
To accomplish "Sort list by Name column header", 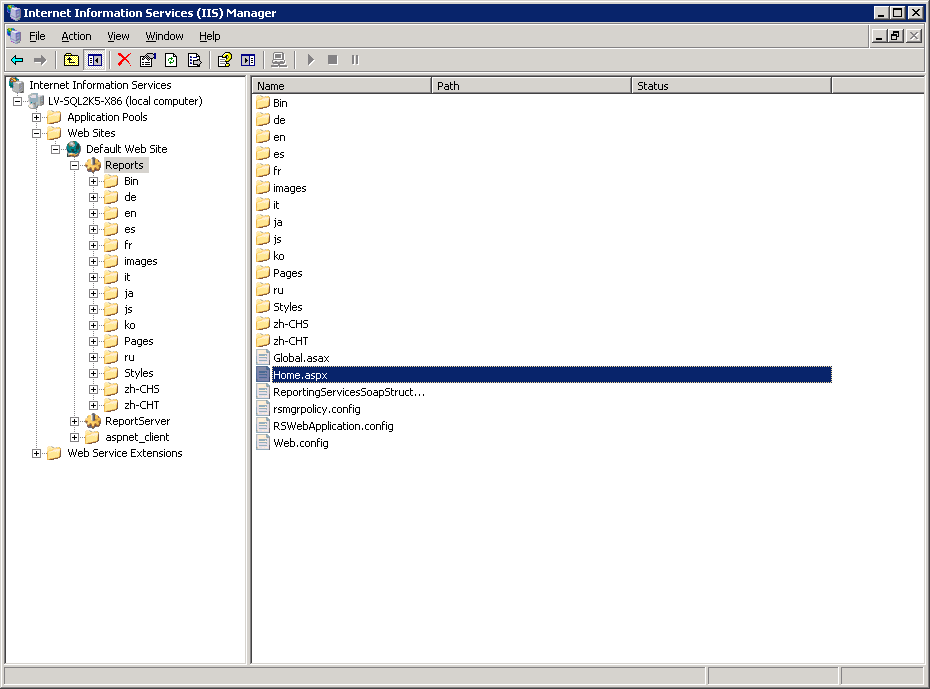I will [340, 86].
